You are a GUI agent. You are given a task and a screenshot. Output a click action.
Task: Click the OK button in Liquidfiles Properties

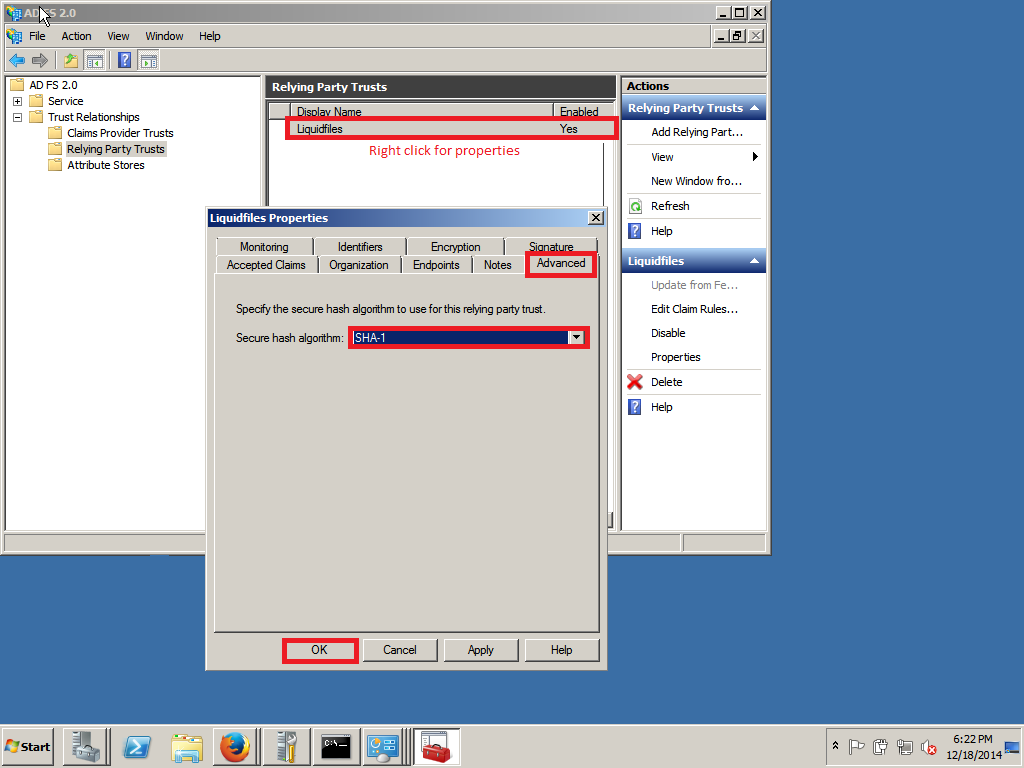pos(319,650)
